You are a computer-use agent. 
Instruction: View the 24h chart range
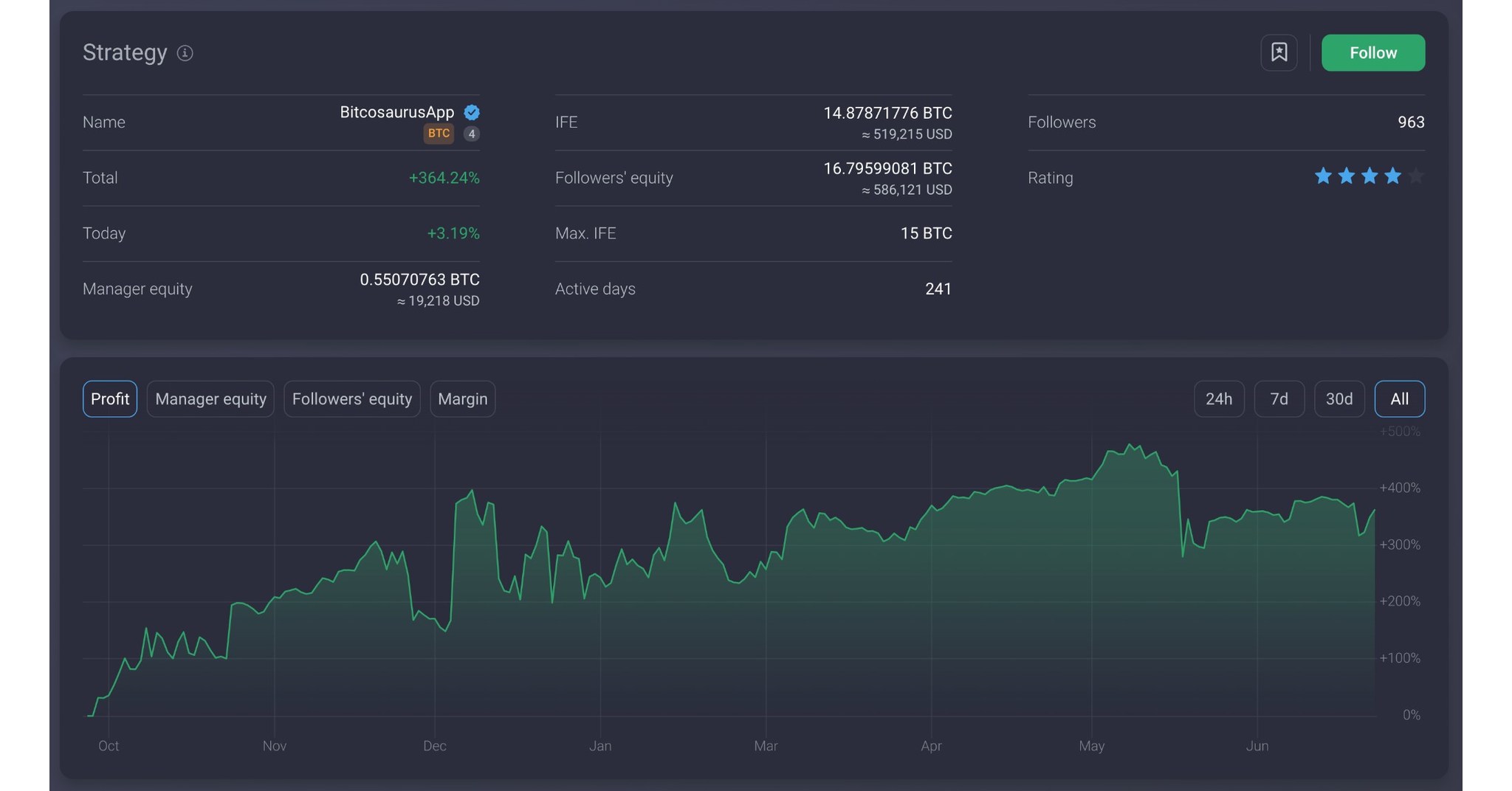tap(1219, 398)
